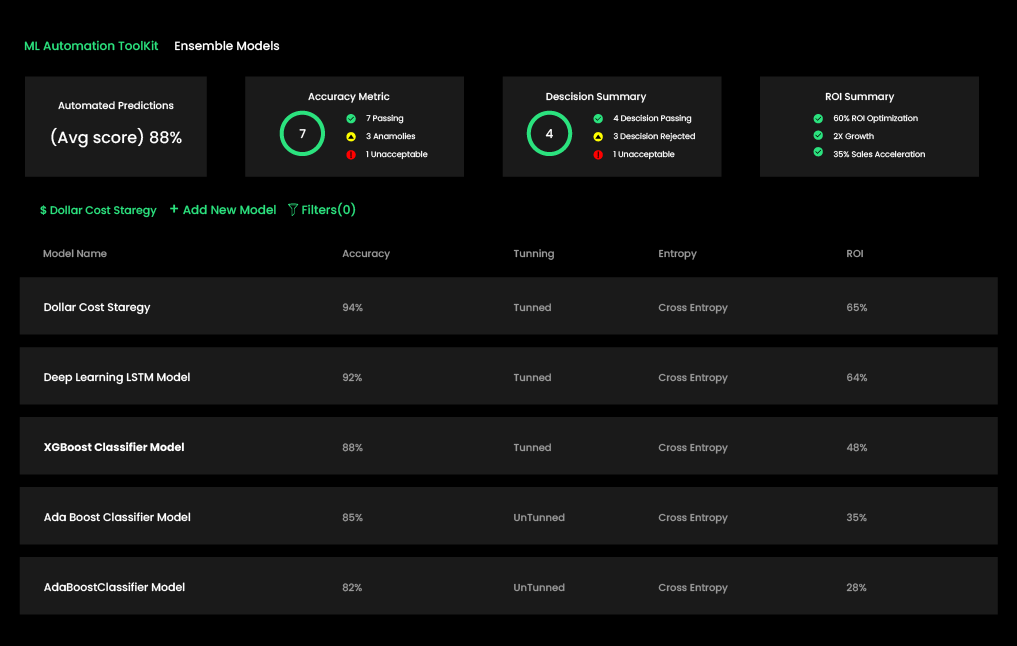Select the Deep Learning LSTM Model row
This screenshot has height=646, width=1017.
pyautogui.click(x=508, y=377)
